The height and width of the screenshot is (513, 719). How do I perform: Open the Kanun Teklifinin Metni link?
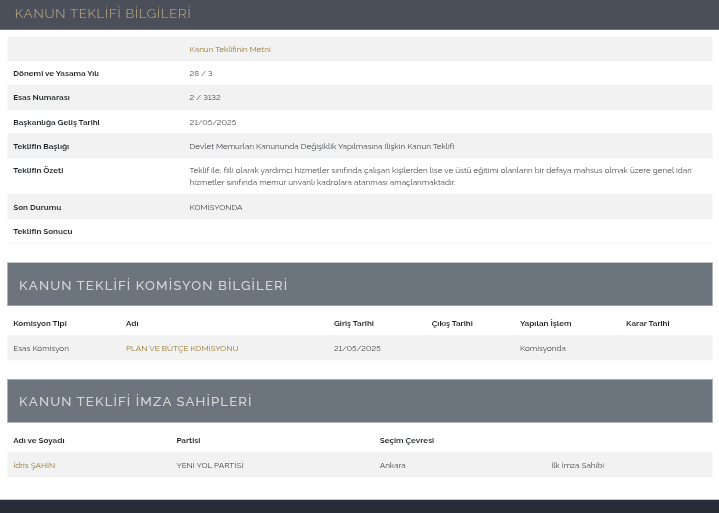tap(230, 50)
